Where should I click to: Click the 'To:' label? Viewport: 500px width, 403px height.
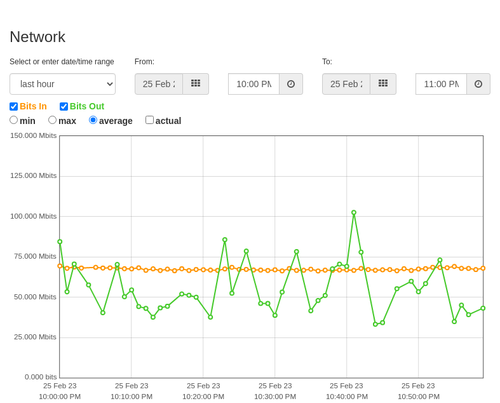(x=327, y=62)
